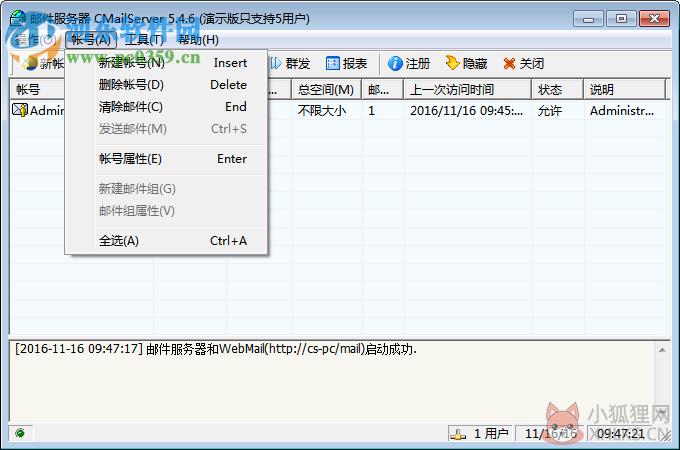
Task: Click the 新帐 toolbar icon
Action: pyautogui.click(x=30, y=63)
